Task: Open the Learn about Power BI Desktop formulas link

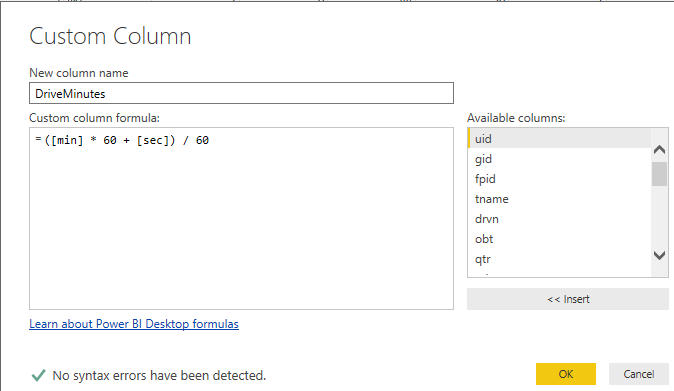Action: click(134, 324)
